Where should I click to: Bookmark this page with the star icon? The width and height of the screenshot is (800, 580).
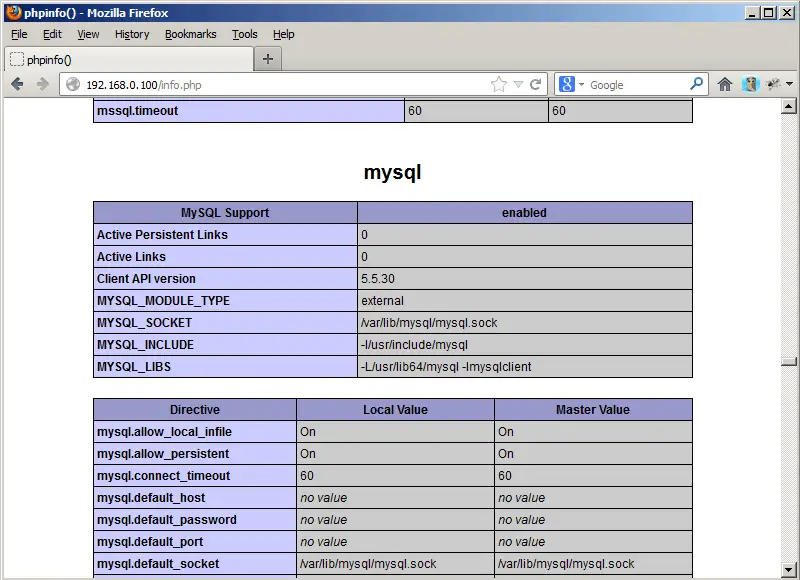pos(498,84)
